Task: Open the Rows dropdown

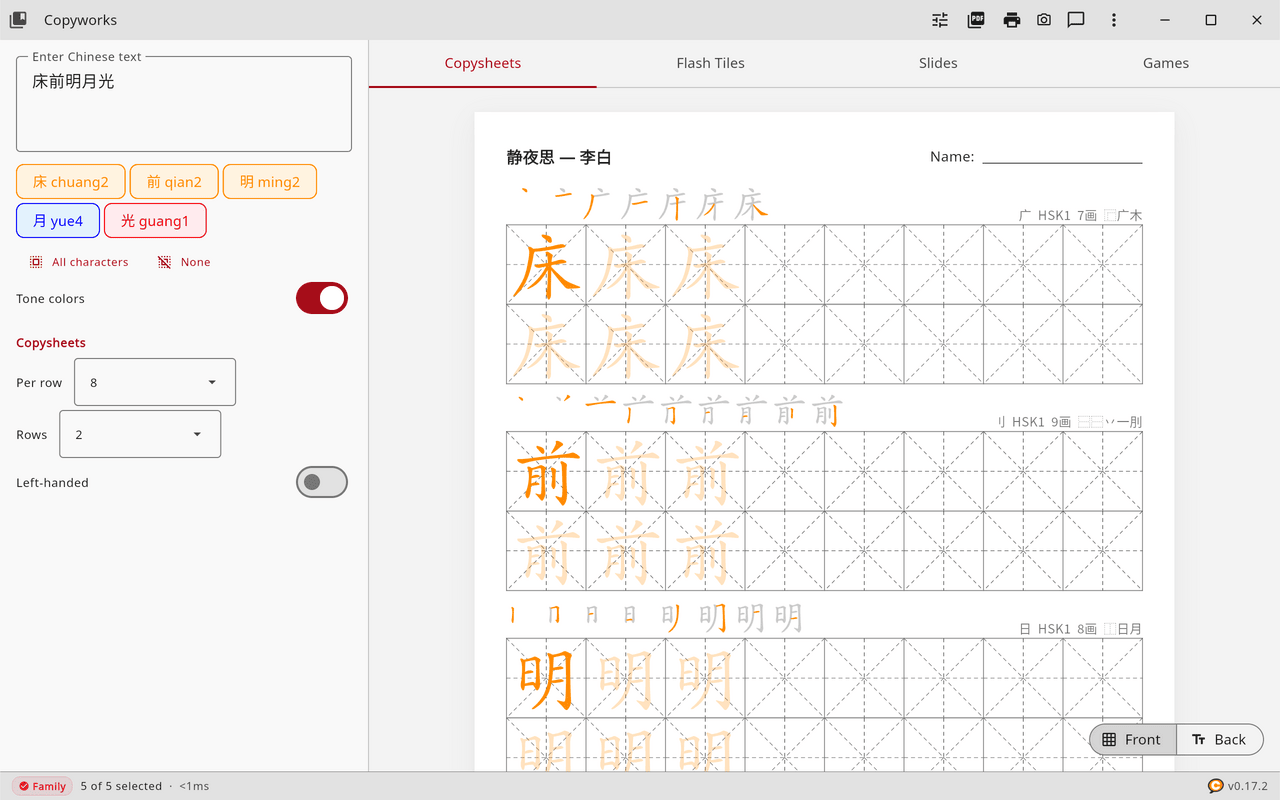Action: point(140,434)
